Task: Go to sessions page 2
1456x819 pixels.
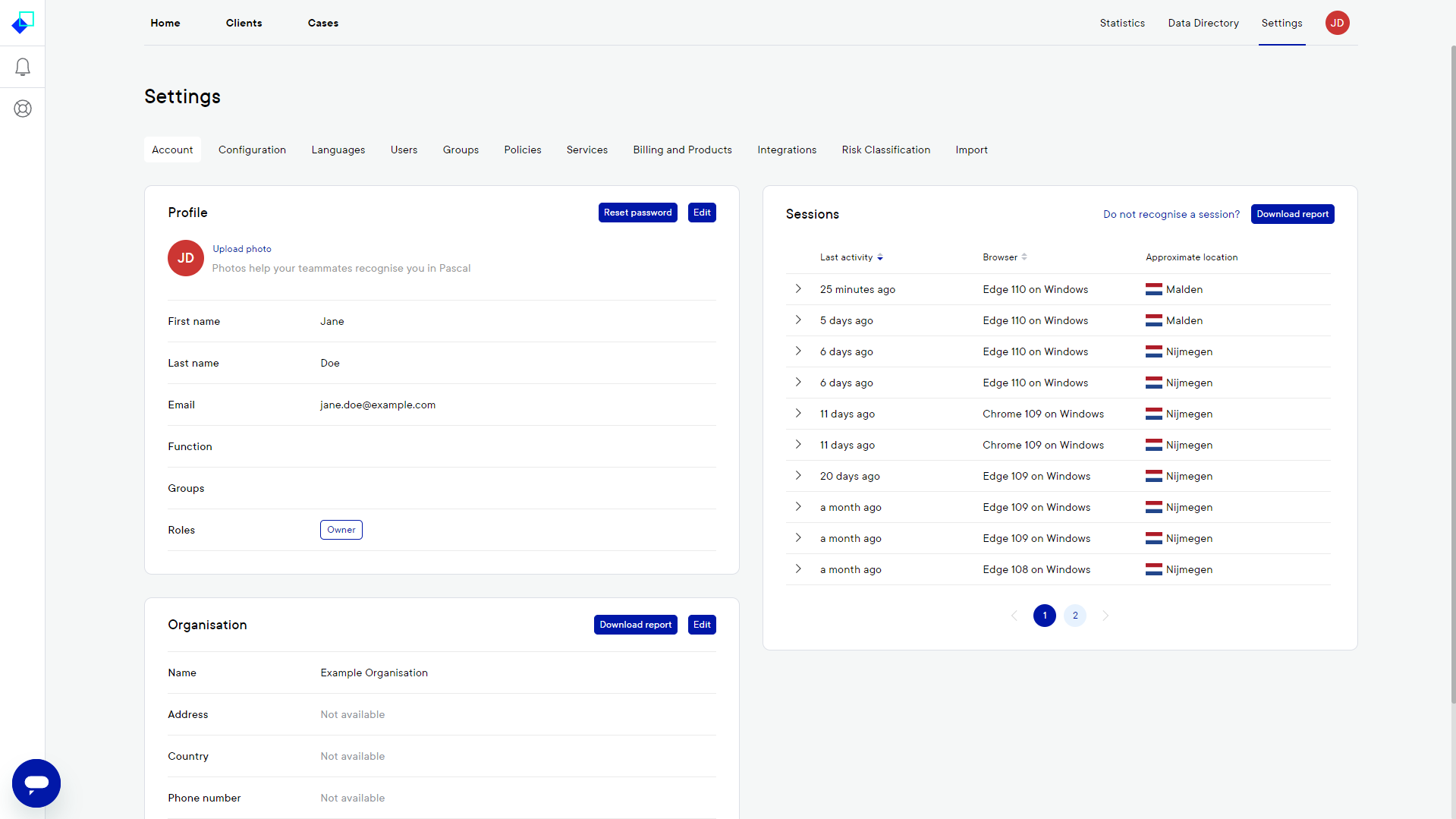Action: [x=1075, y=616]
